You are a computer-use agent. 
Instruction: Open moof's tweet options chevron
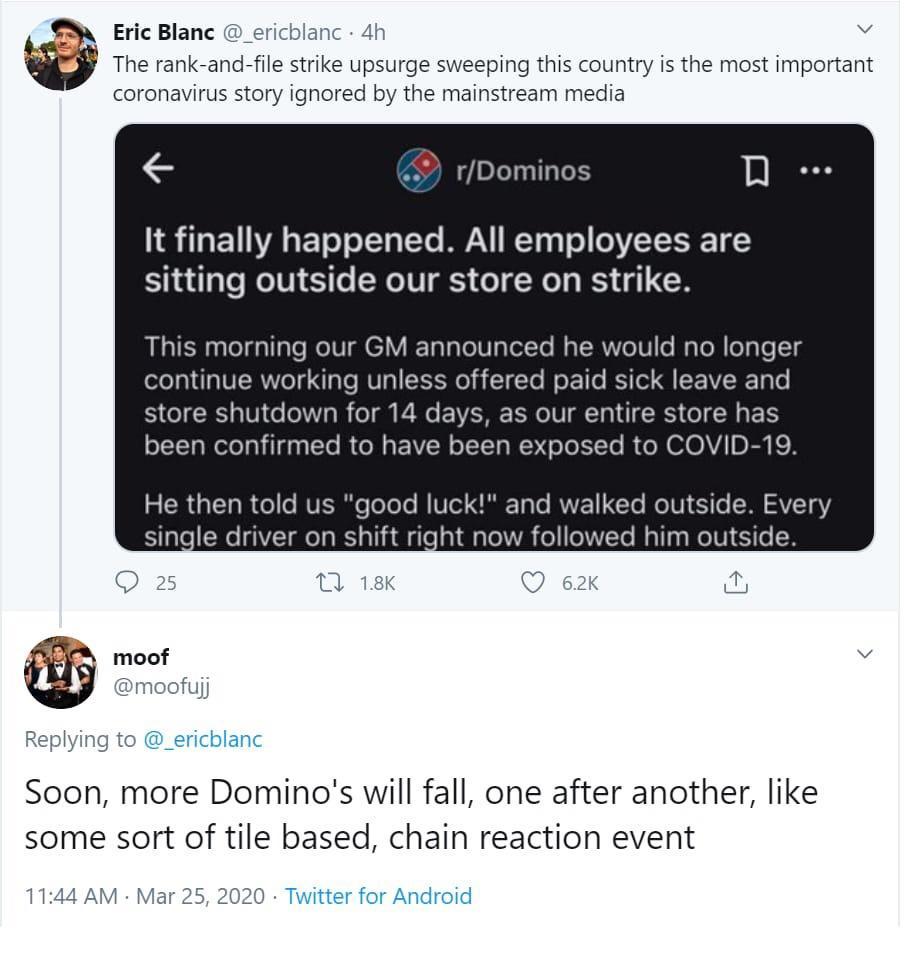point(866,654)
